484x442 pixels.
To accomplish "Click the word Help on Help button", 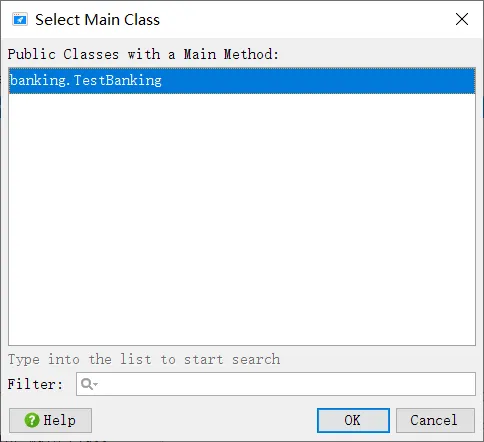I will click(x=59, y=420).
